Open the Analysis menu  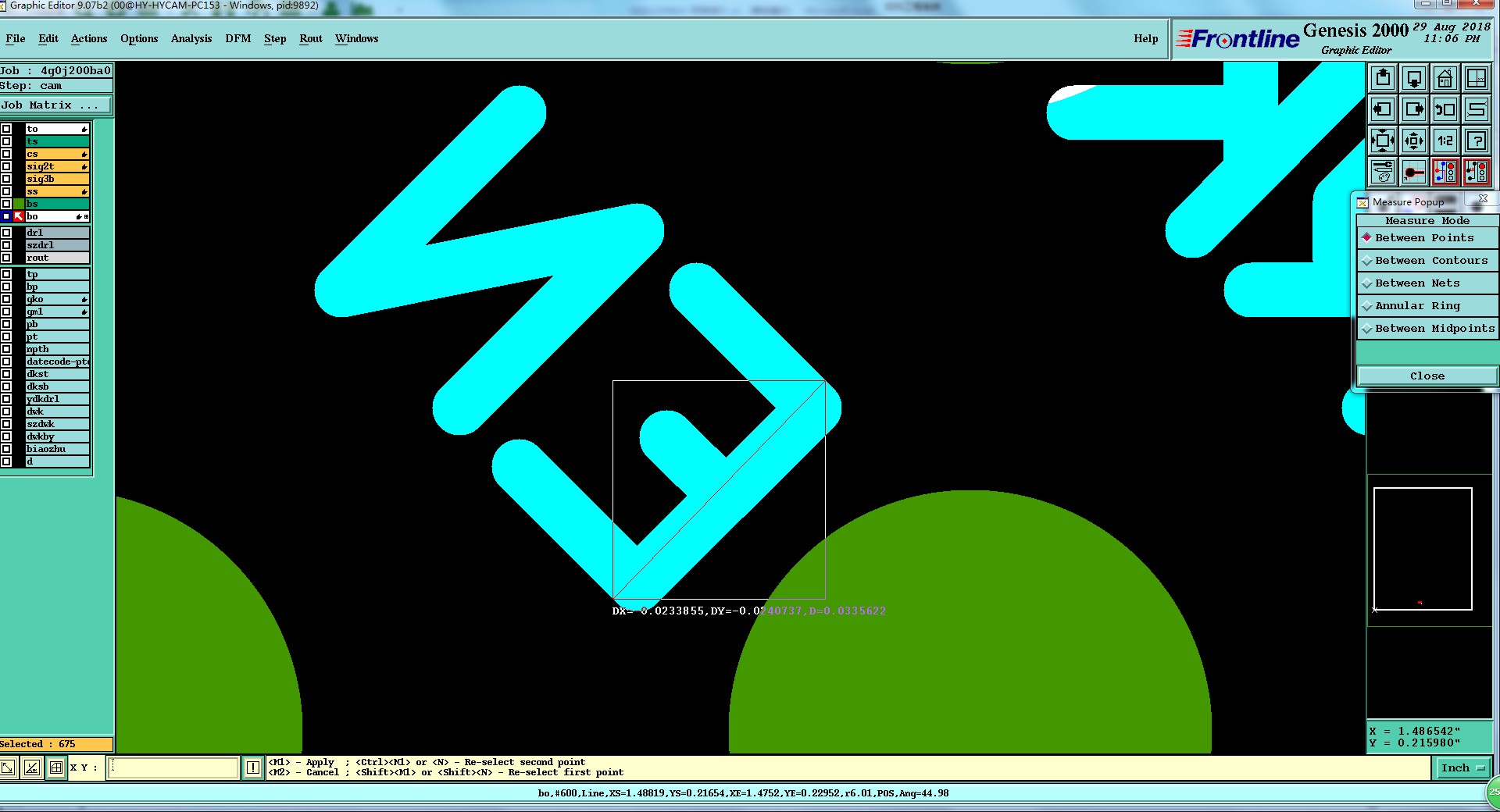191,38
